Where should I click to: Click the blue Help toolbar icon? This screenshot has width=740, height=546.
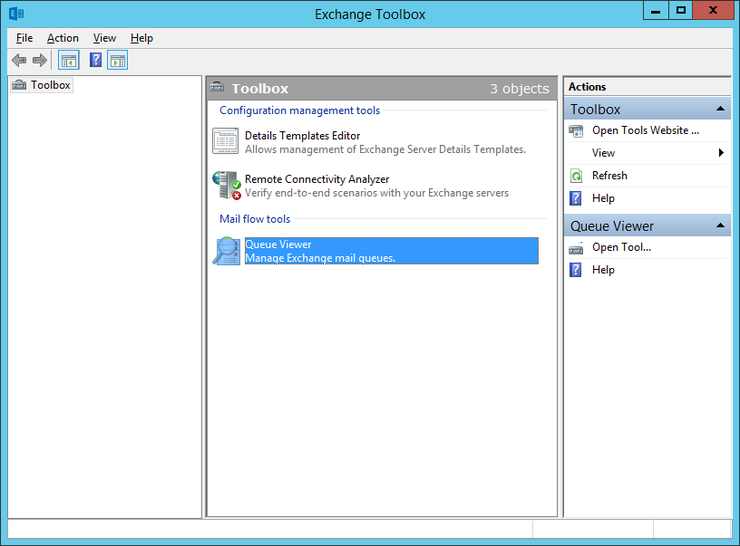(x=95, y=61)
